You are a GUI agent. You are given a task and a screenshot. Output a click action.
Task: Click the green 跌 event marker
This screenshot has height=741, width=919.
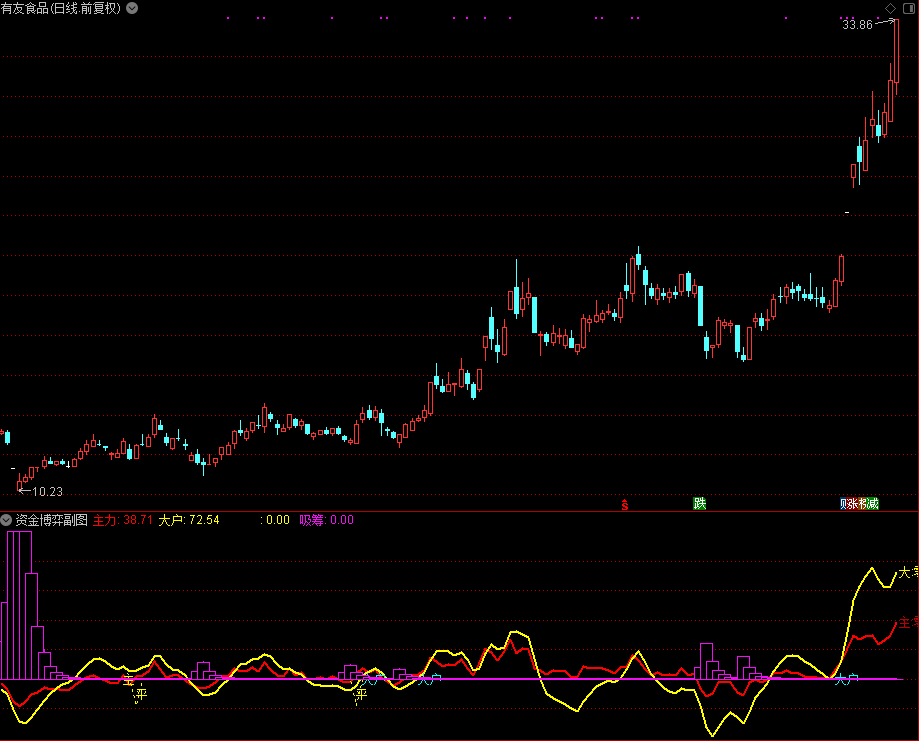700,503
